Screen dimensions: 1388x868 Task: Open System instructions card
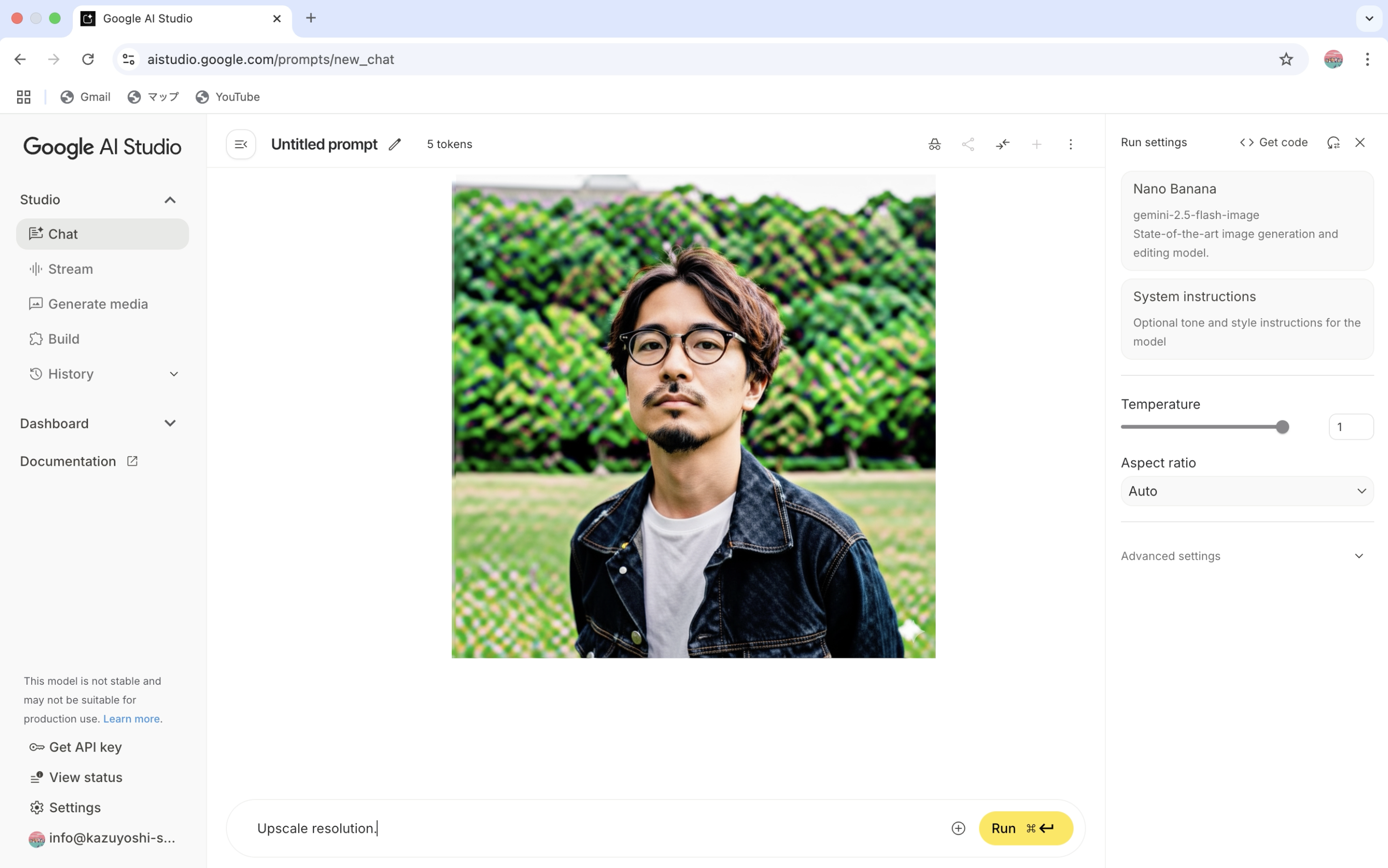(1247, 319)
